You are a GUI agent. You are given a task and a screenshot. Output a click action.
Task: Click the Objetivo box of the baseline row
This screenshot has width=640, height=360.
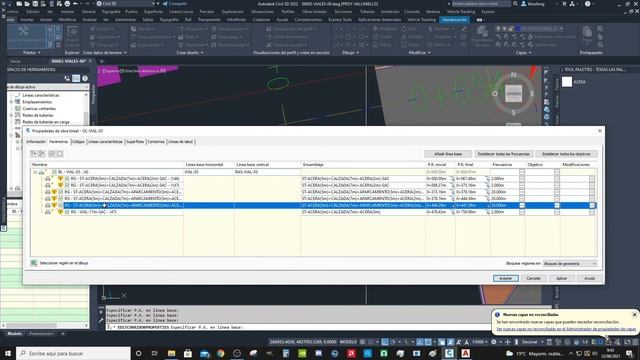[557, 172]
